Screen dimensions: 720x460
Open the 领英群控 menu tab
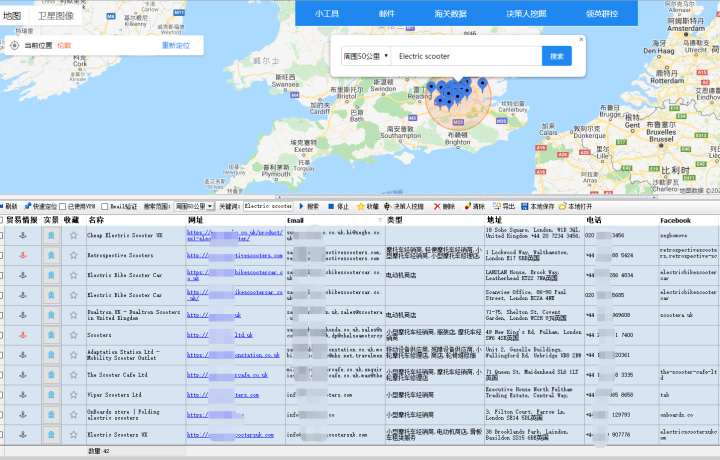pyautogui.click(x=602, y=14)
